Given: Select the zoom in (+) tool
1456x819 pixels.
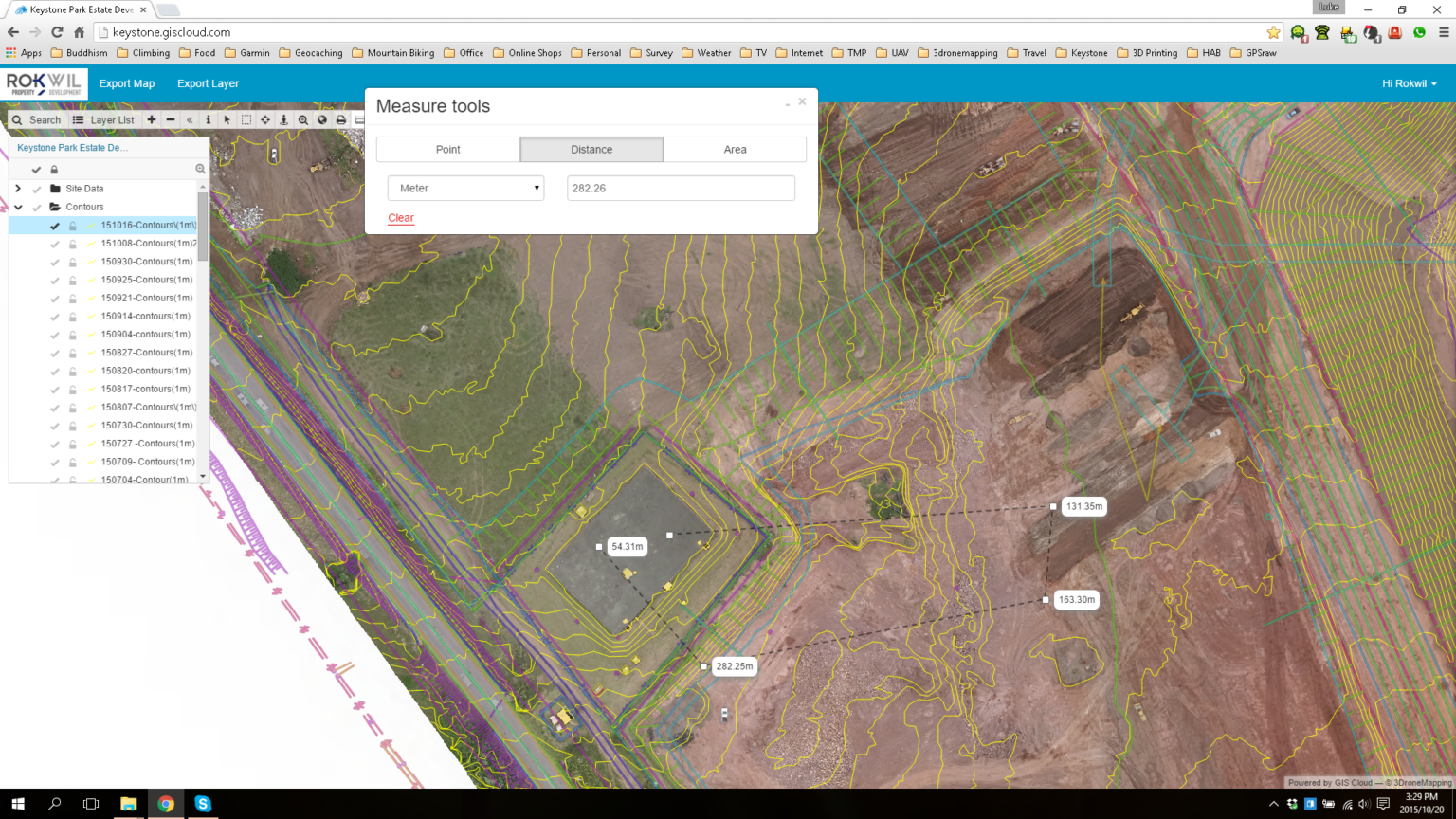Looking at the screenshot, I should [152, 119].
